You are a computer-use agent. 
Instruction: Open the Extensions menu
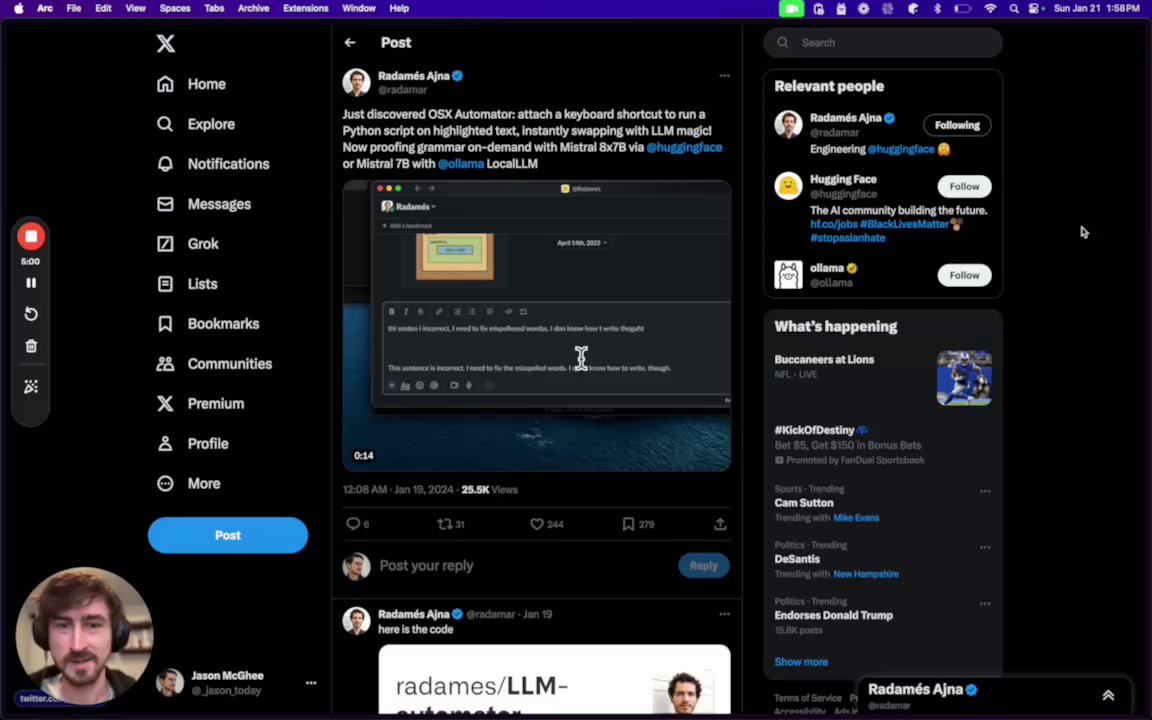pos(306,8)
